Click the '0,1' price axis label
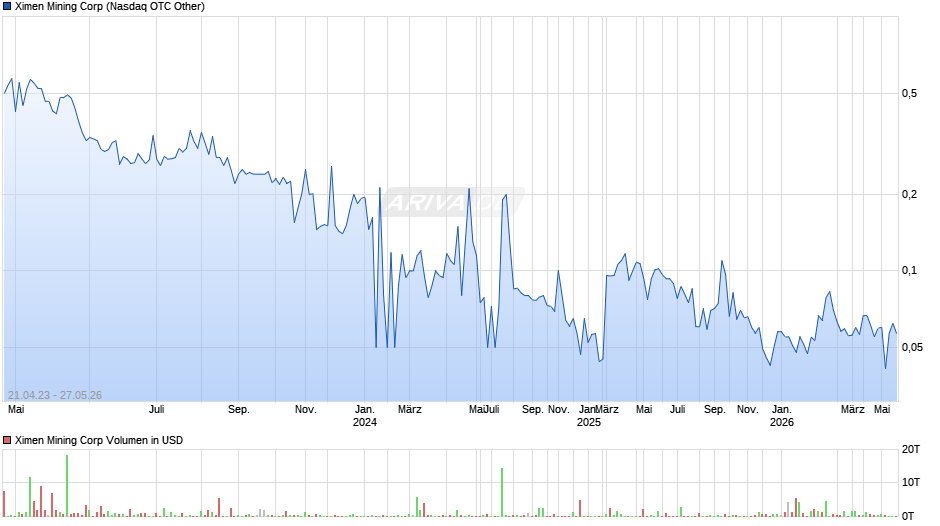The width and height of the screenshot is (940, 526). point(909,270)
